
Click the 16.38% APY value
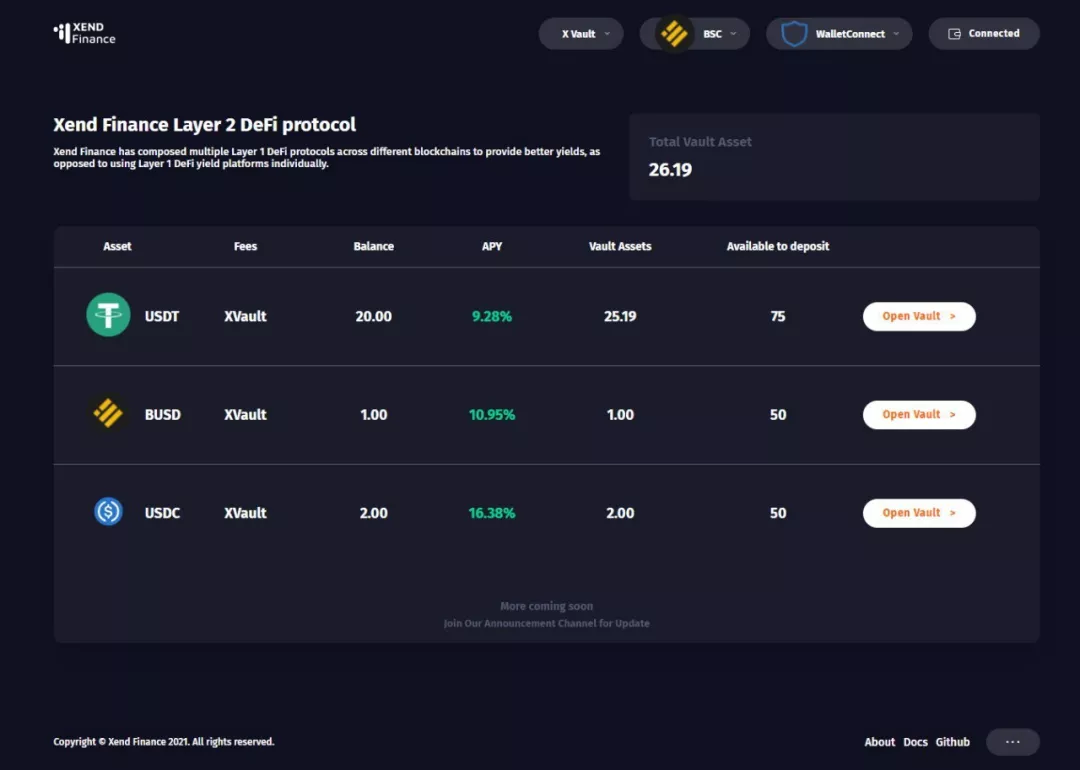(x=492, y=513)
